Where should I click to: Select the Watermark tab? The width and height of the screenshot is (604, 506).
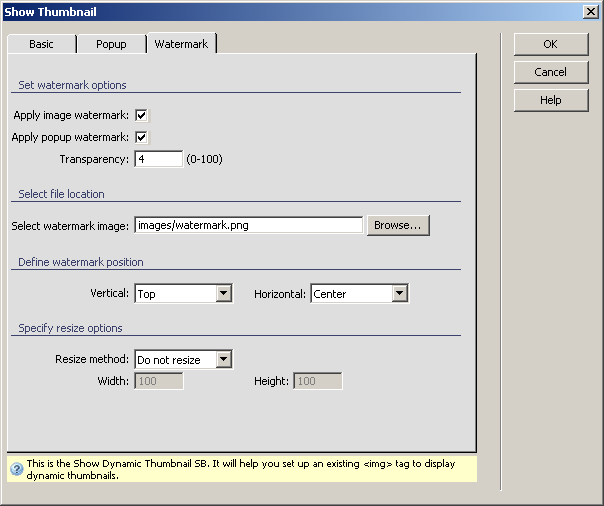(x=180, y=44)
